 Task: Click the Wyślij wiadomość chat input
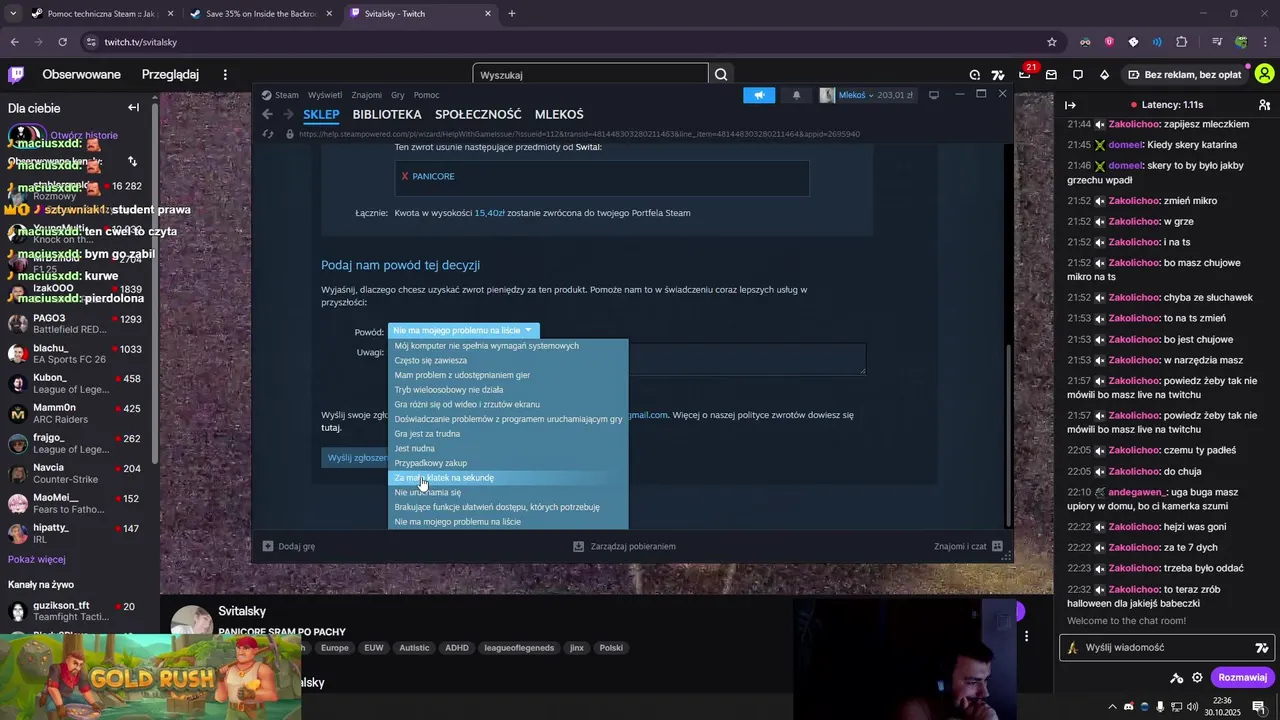coord(1165,647)
